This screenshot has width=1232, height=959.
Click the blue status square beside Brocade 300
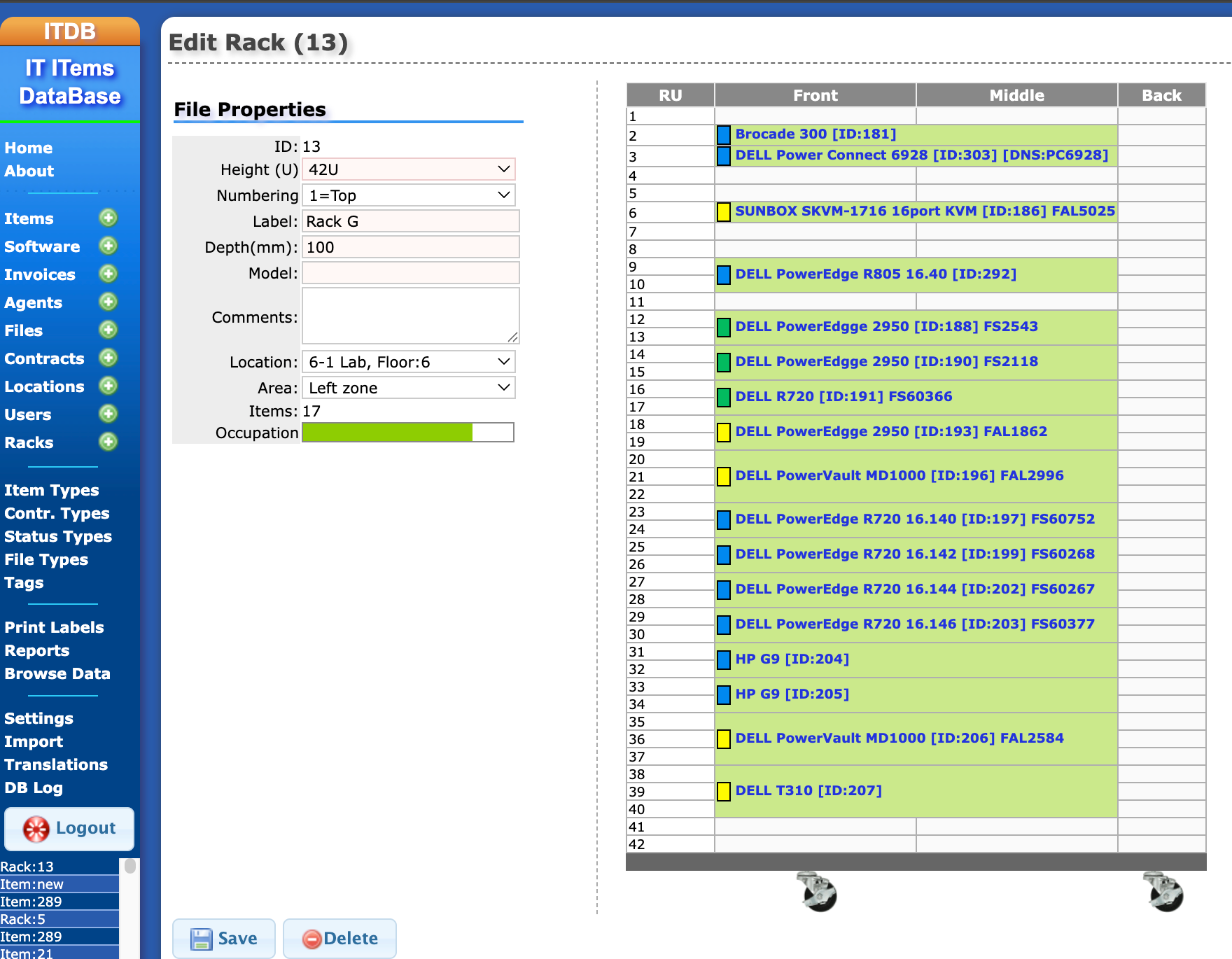724,134
